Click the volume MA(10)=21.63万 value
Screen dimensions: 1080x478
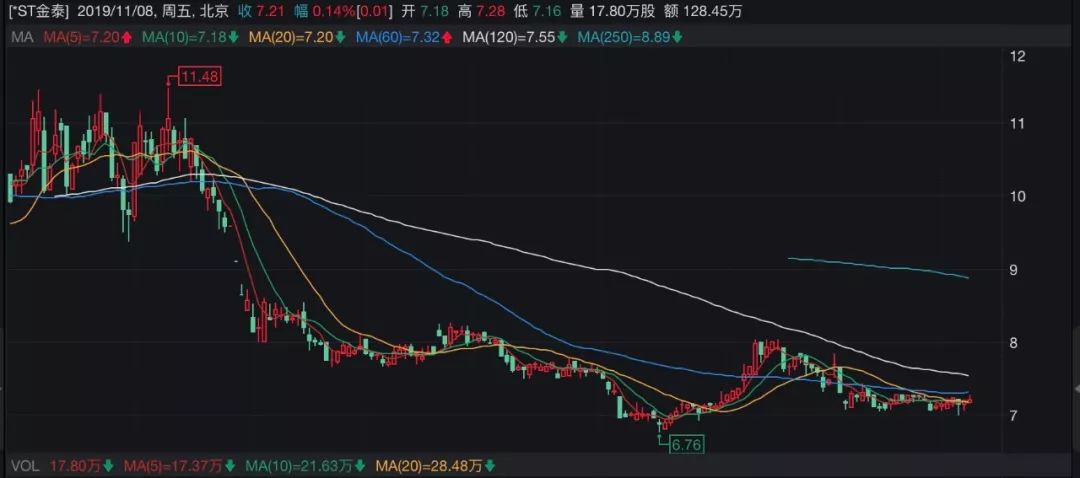(298, 466)
